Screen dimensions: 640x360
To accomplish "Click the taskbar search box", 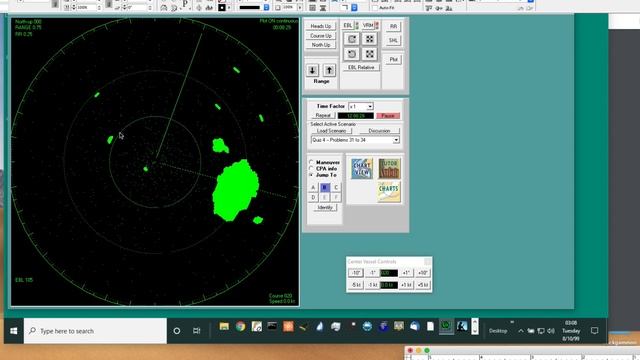I will point(95,331).
